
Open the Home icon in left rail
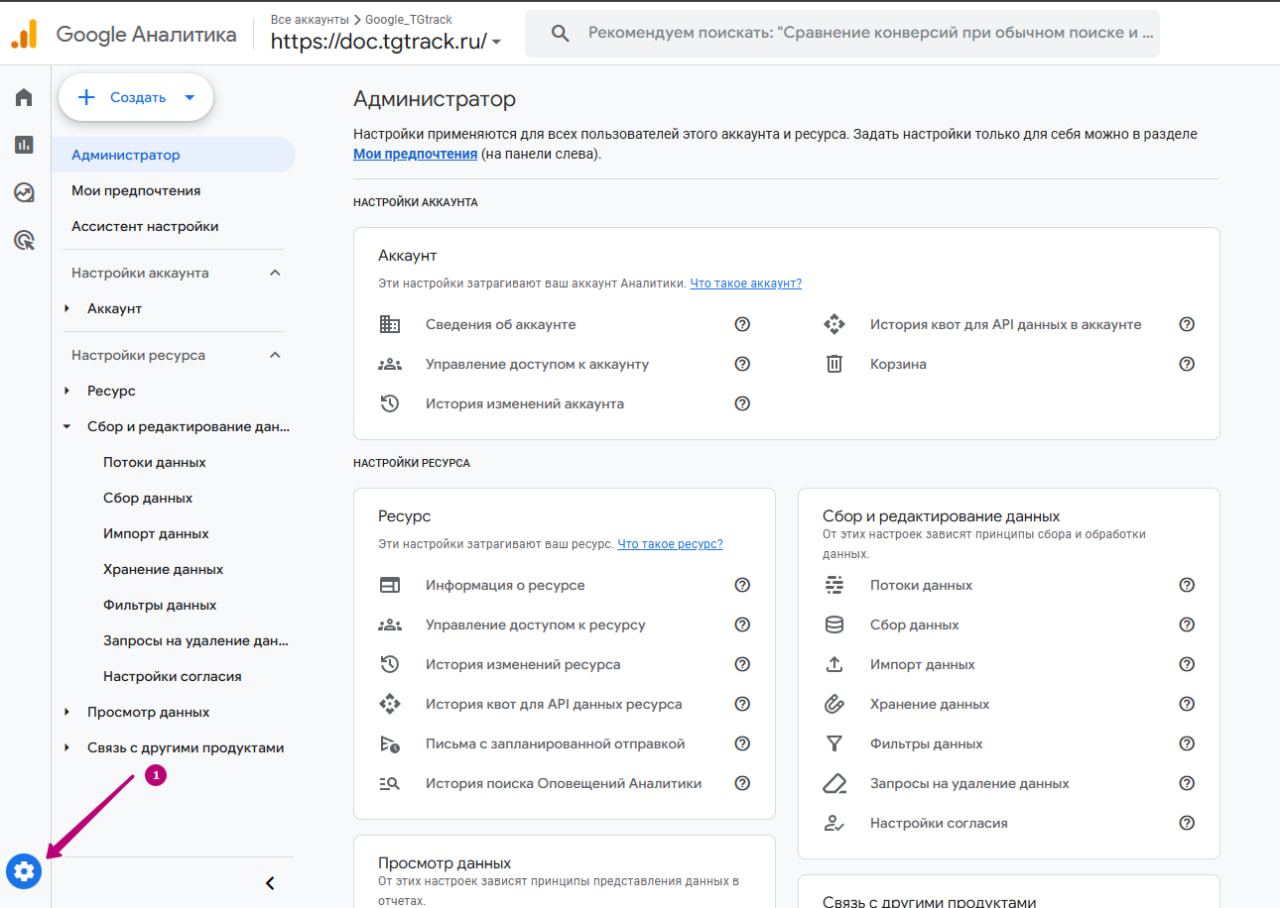click(24, 97)
